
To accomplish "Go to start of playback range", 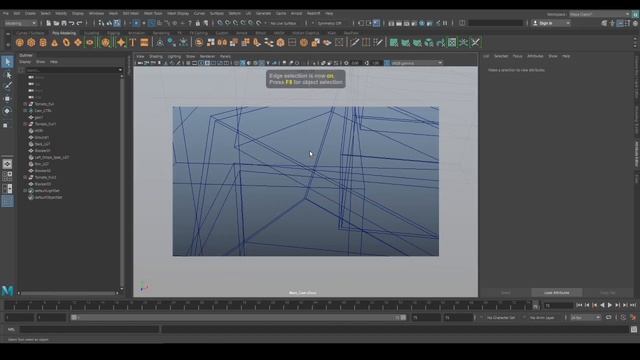I will click(579, 305).
